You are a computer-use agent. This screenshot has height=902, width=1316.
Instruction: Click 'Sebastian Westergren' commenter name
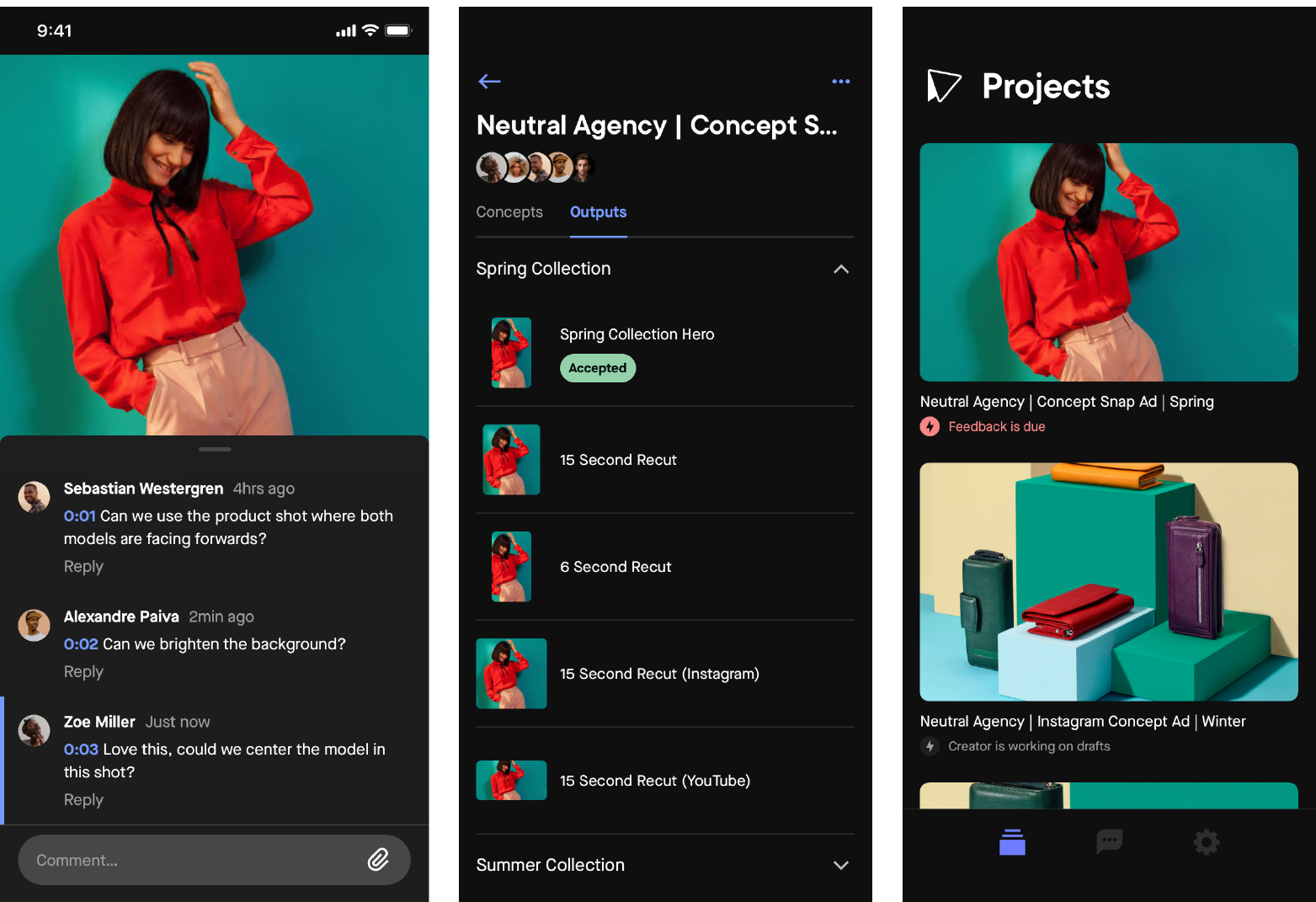click(x=143, y=488)
